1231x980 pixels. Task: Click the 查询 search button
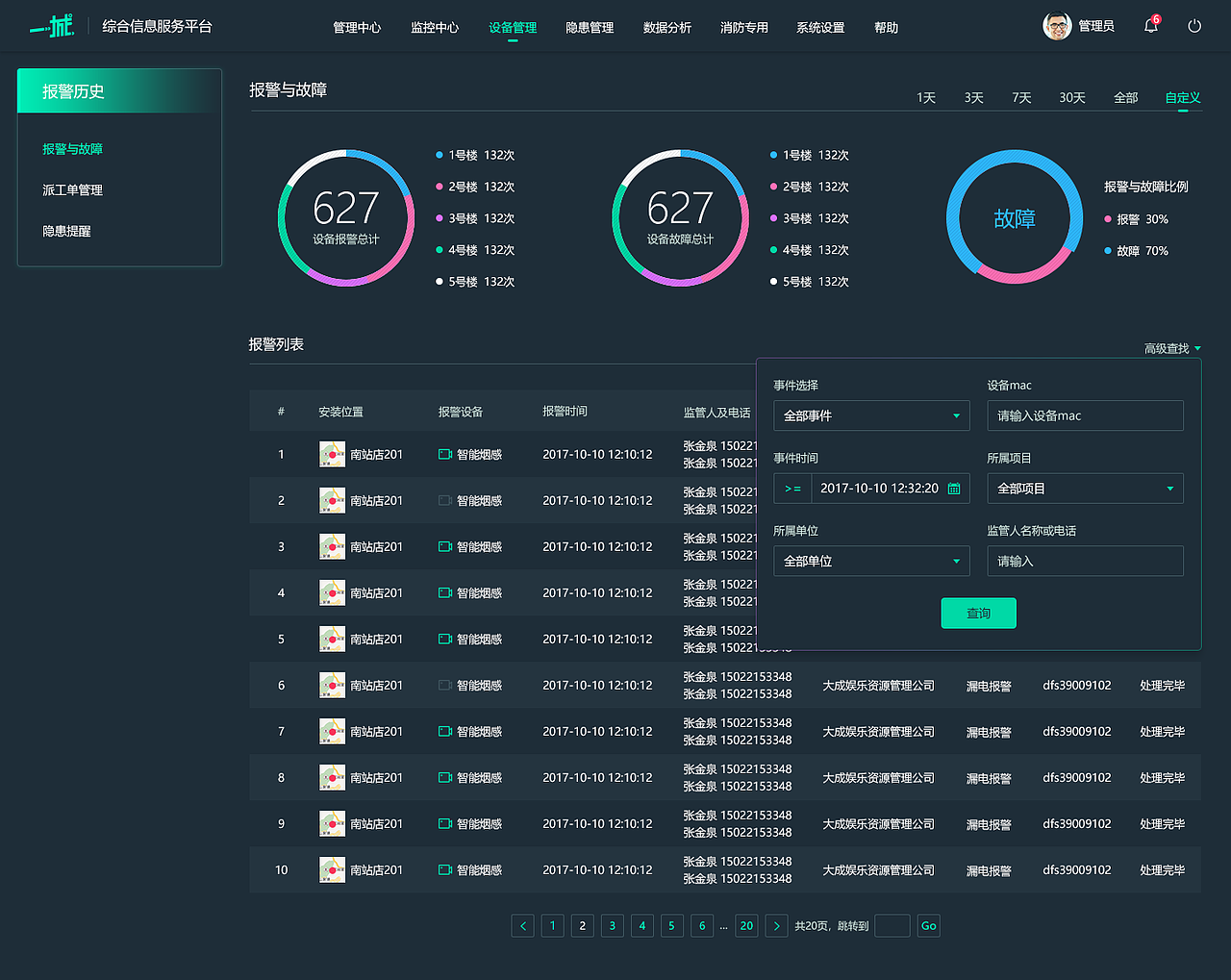point(978,613)
